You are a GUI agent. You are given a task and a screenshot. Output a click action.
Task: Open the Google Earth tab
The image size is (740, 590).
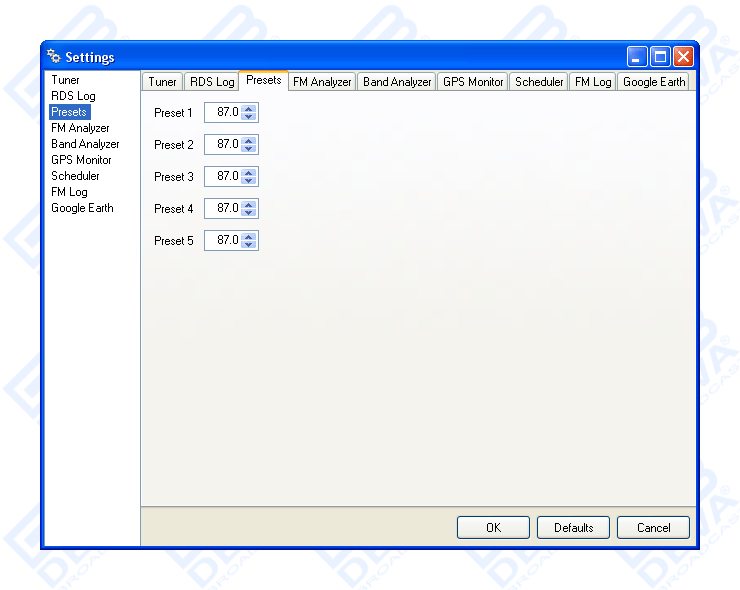[x=654, y=82]
